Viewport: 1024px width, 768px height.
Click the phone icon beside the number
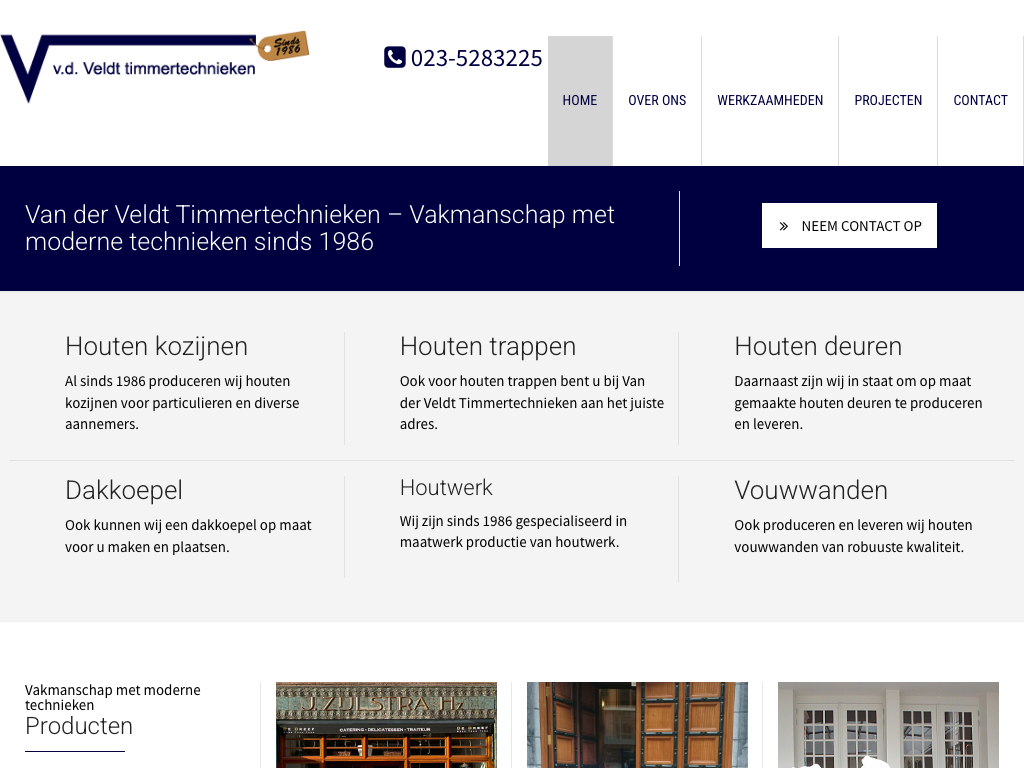[395, 58]
